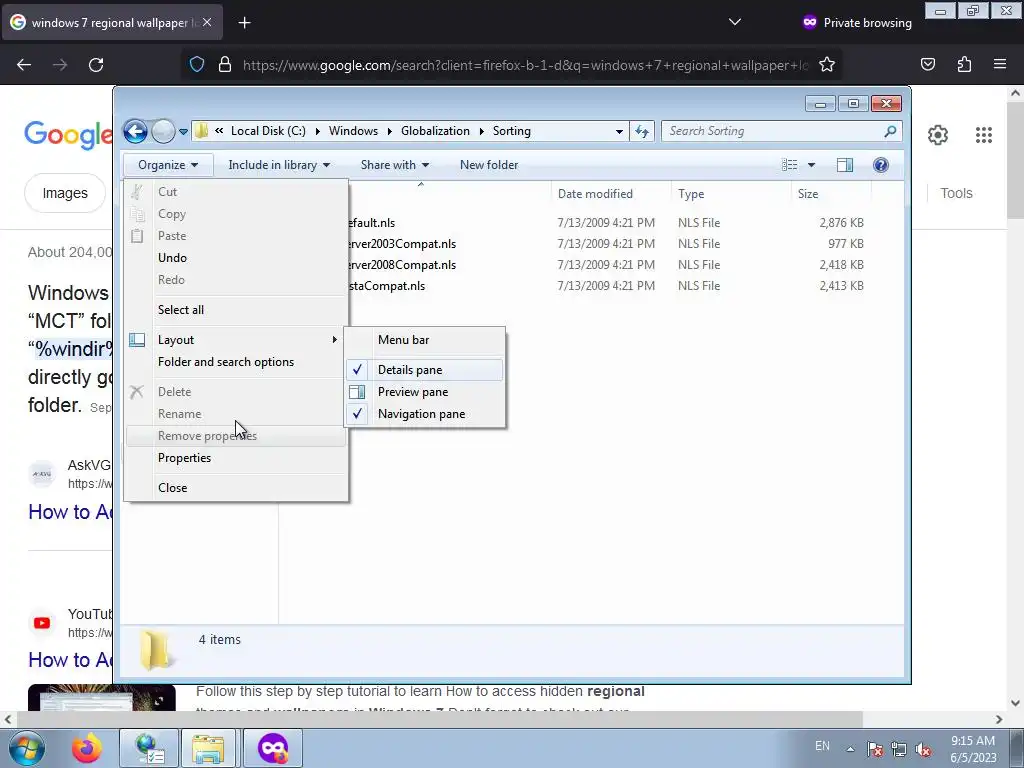Click the padlock site info icon
Image resolution: width=1024 pixels, height=768 pixels.
(x=225, y=65)
